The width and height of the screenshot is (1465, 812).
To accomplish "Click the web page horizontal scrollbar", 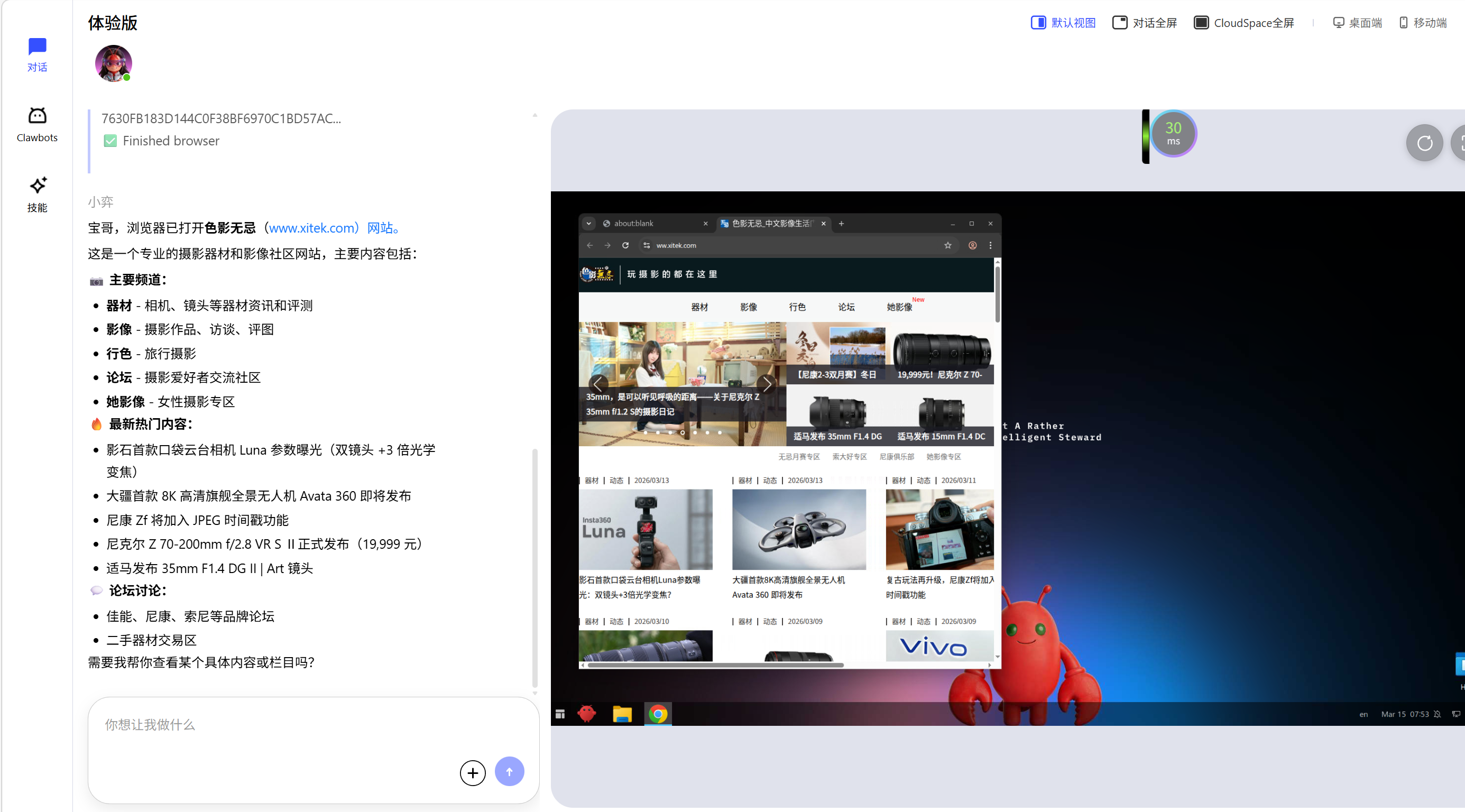I will click(715, 665).
